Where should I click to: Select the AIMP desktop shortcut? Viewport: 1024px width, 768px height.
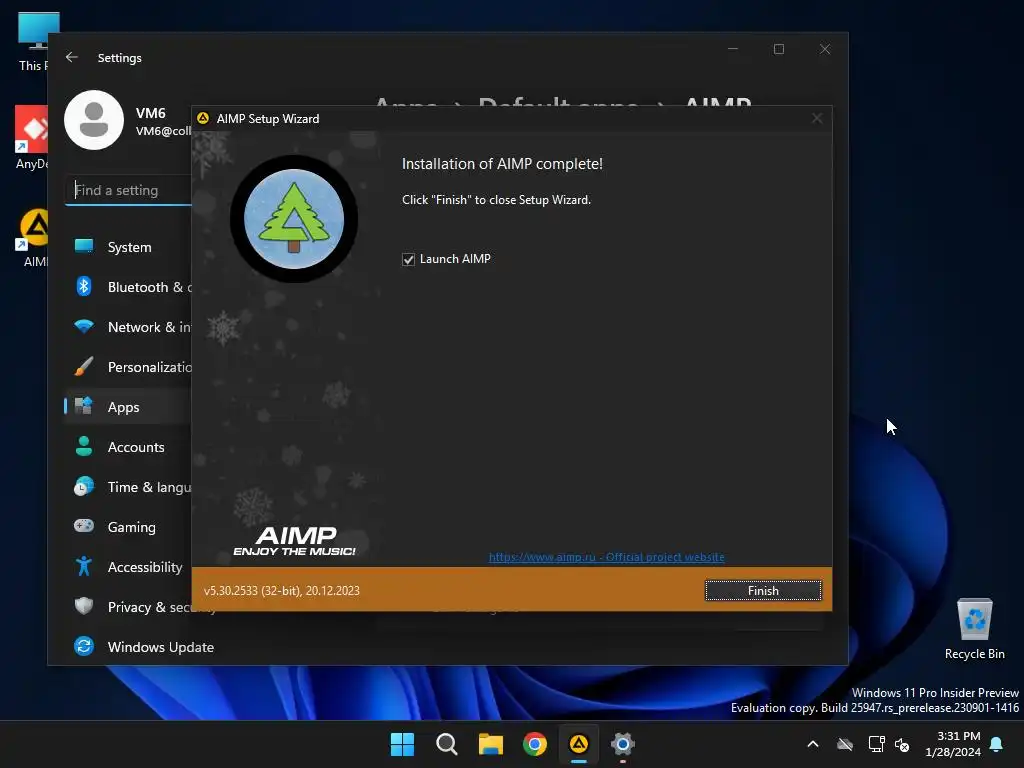point(33,238)
